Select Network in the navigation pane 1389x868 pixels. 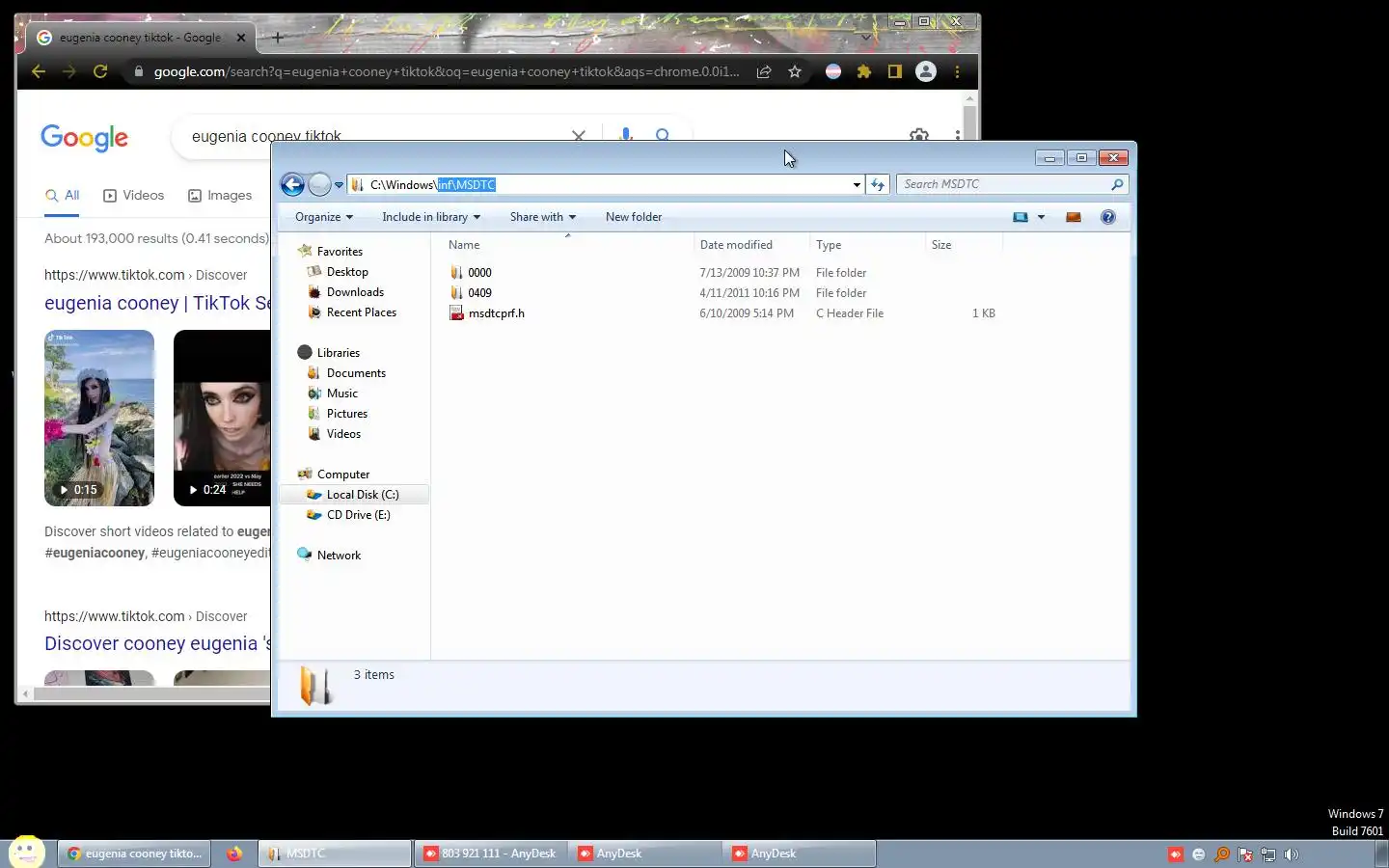(329, 556)
